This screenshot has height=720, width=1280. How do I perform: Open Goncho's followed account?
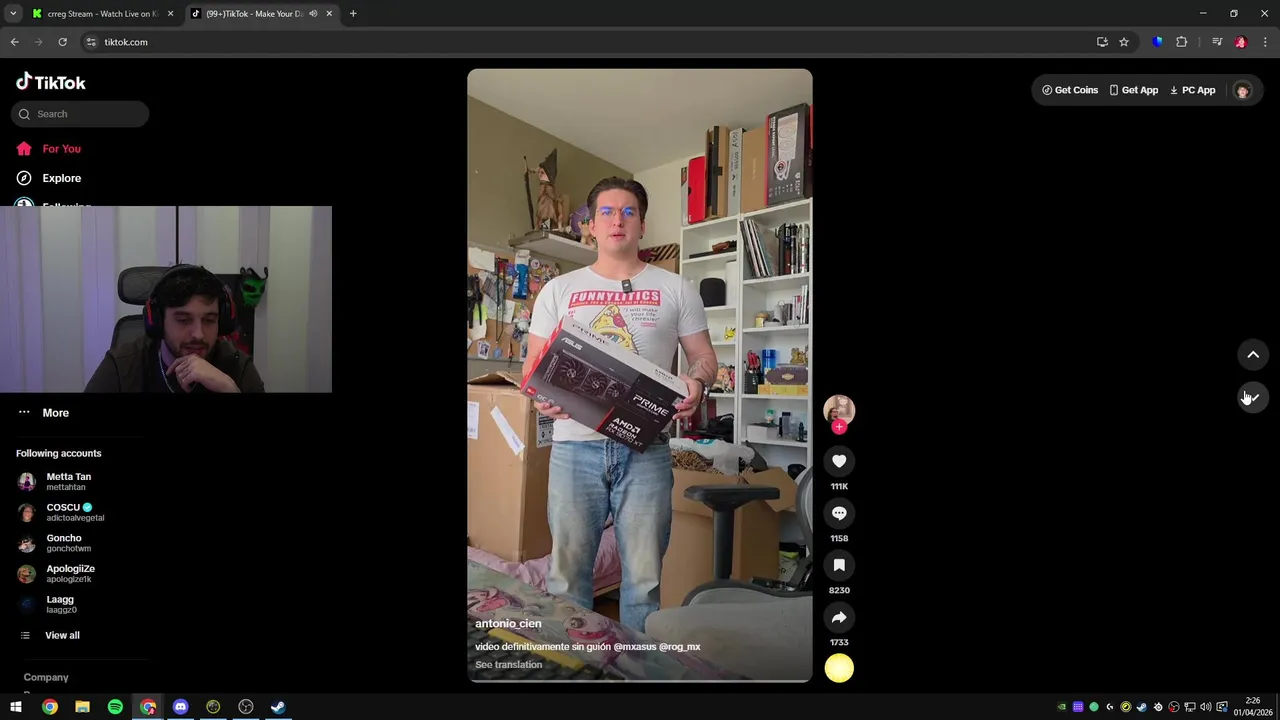(68, 543)
